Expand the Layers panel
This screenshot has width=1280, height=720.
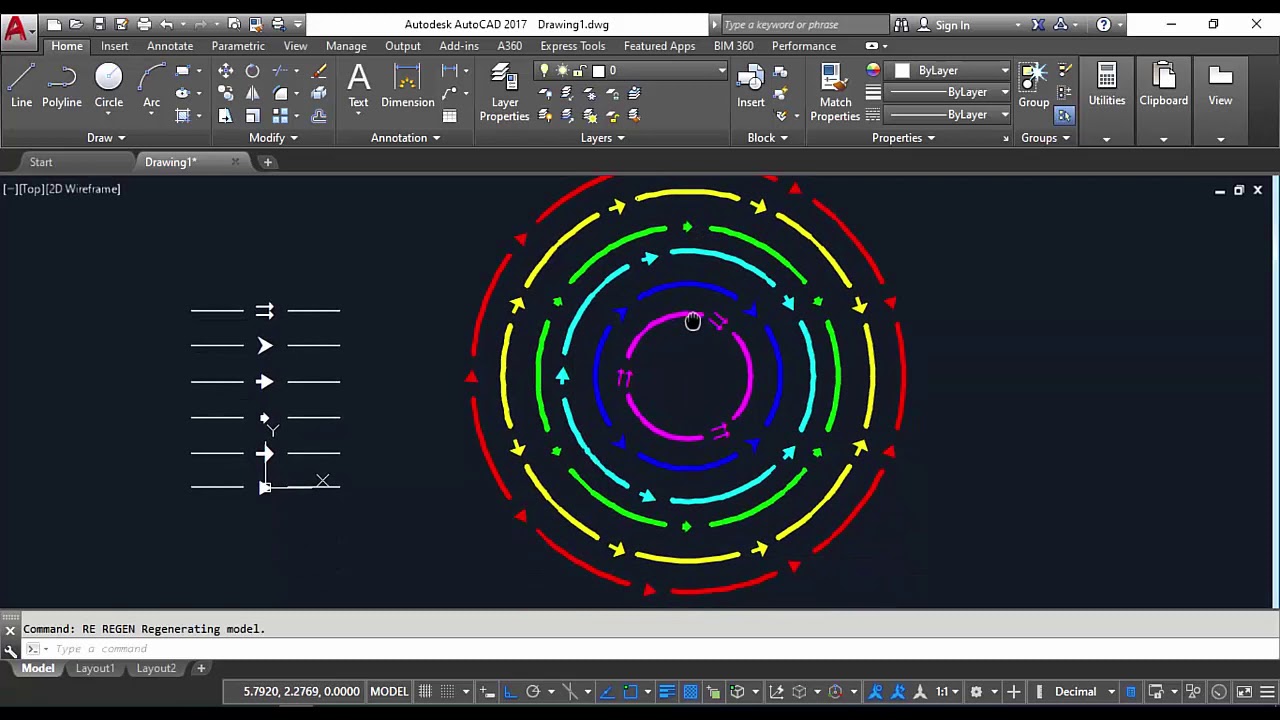coord(603,138)
